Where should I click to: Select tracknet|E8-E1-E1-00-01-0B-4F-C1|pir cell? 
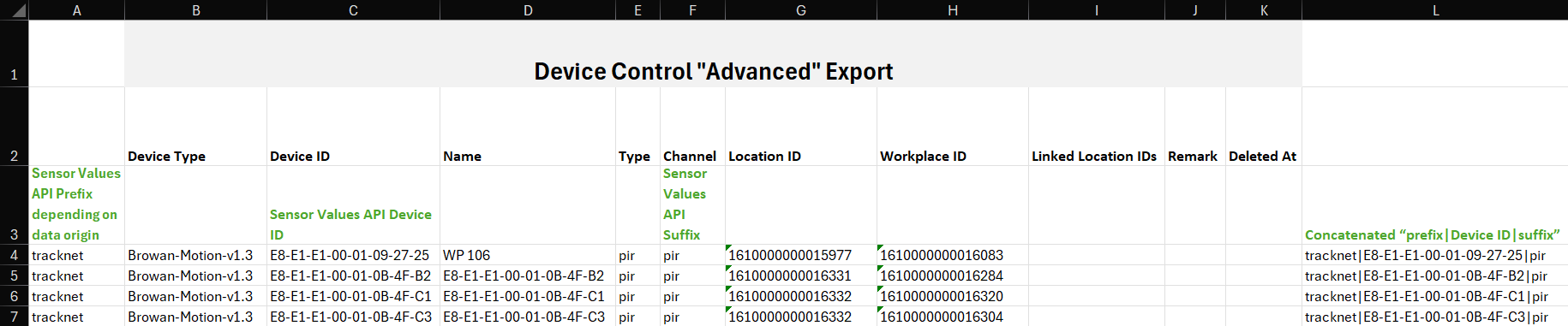[x=1435, y=296]
